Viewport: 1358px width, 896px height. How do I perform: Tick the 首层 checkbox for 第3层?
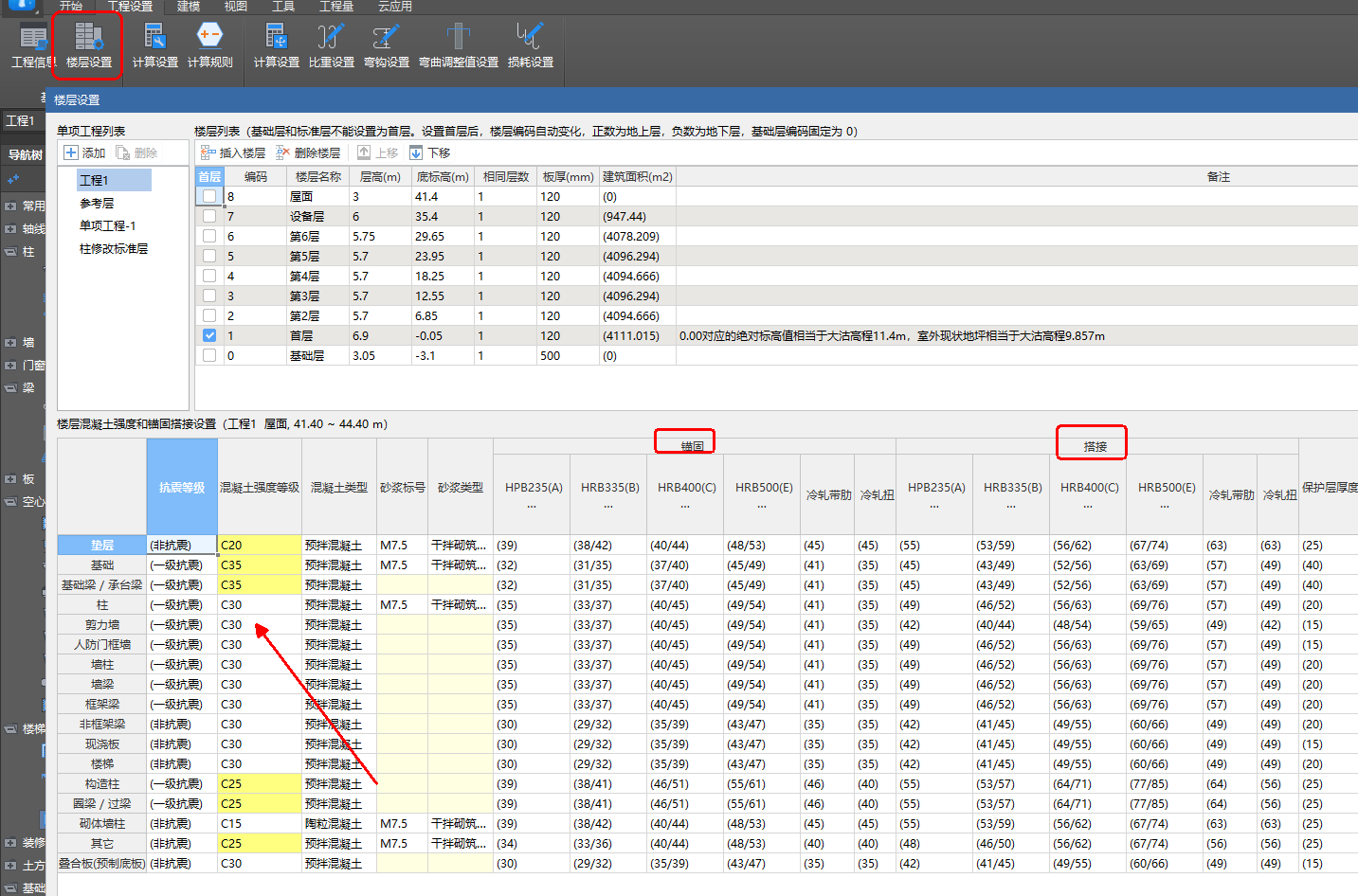tap(209, 296)
